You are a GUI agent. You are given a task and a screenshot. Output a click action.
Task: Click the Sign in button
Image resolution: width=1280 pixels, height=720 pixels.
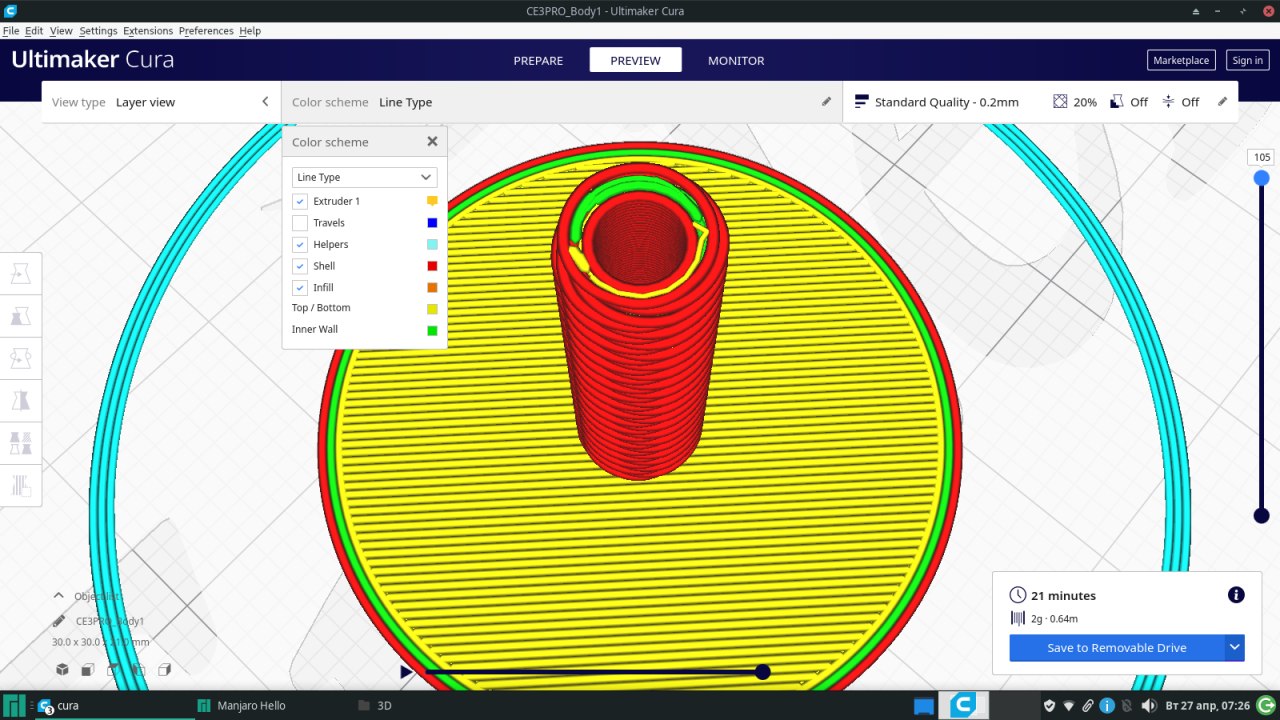click(x=1247, y=60)
